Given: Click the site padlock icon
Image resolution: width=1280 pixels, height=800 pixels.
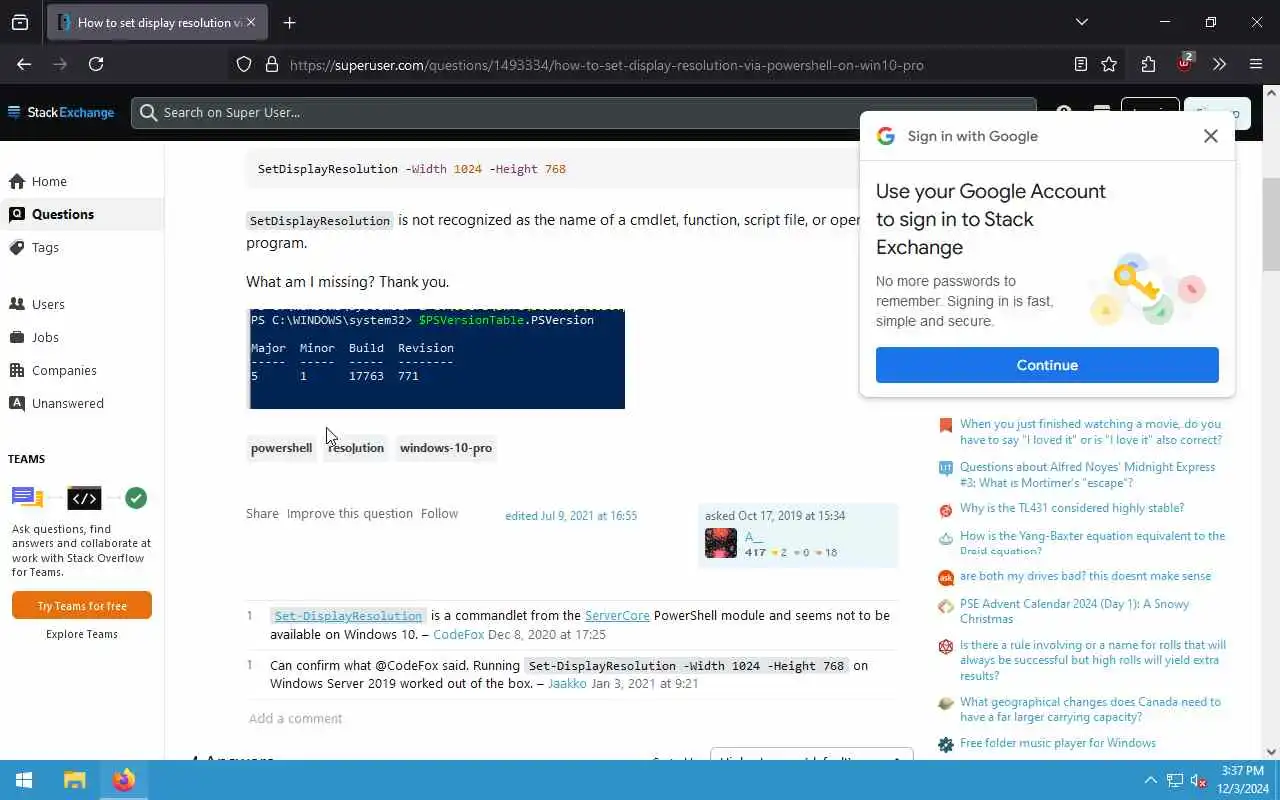Looking at the screenshot, I should (x=271, y=64).
